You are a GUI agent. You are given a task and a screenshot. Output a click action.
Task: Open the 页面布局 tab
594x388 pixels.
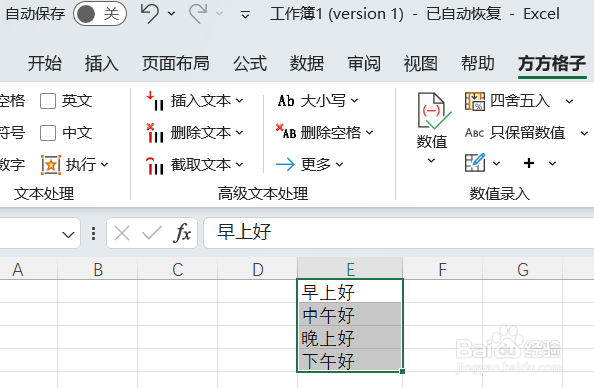pyautogui.click(x=176, y=63)
